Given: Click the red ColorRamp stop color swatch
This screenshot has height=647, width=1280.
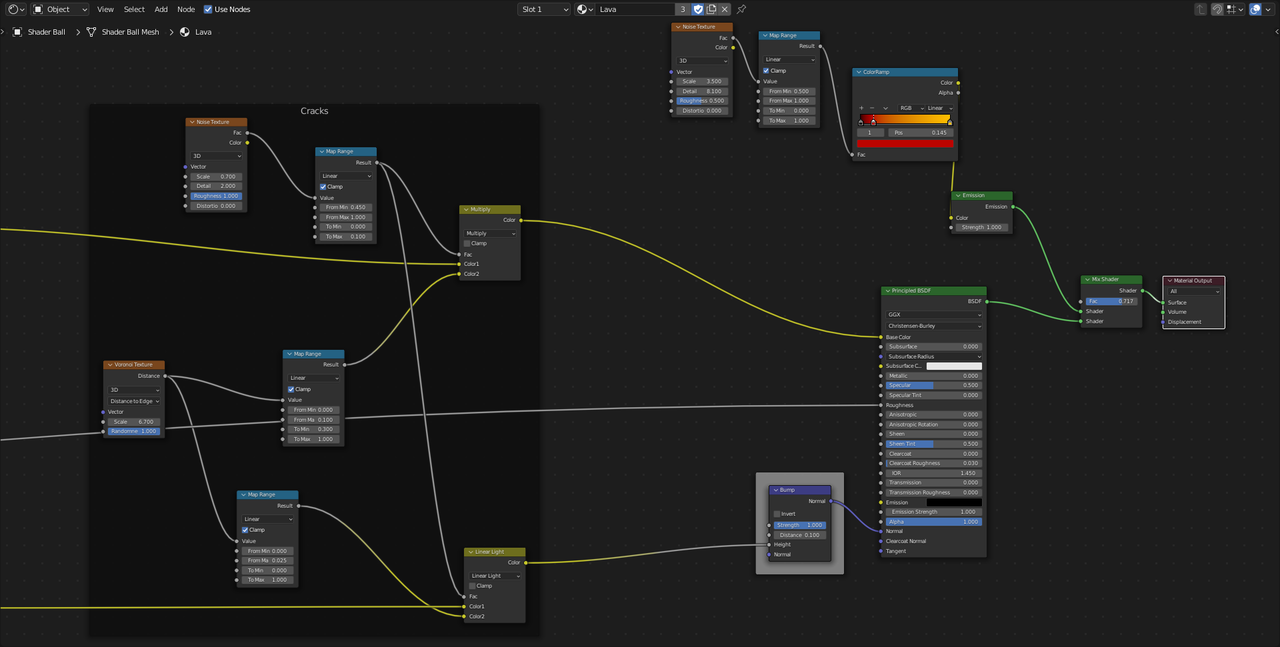Looking at the screenshot, I should pyautogui.click(x=905, y=143).
